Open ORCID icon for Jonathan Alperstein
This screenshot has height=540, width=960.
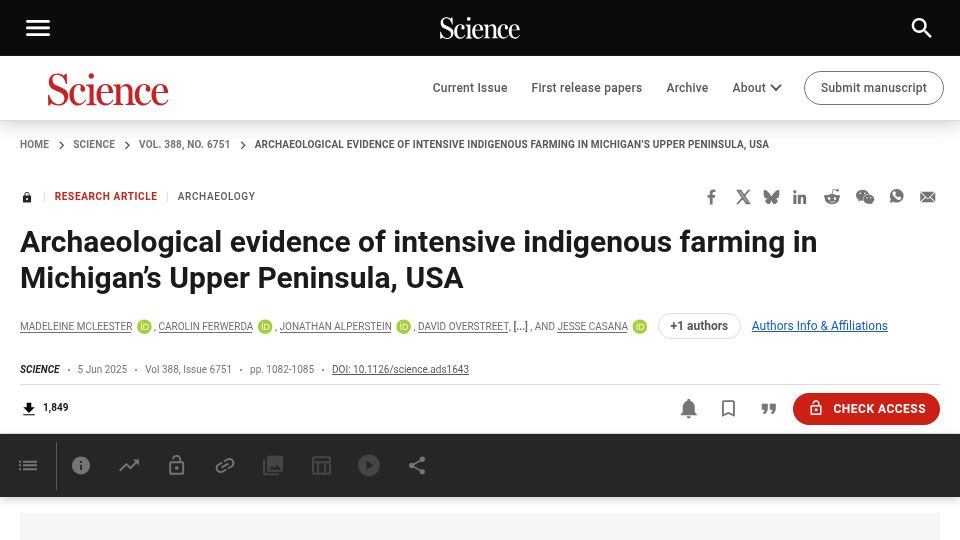click(x=403, y=327)
